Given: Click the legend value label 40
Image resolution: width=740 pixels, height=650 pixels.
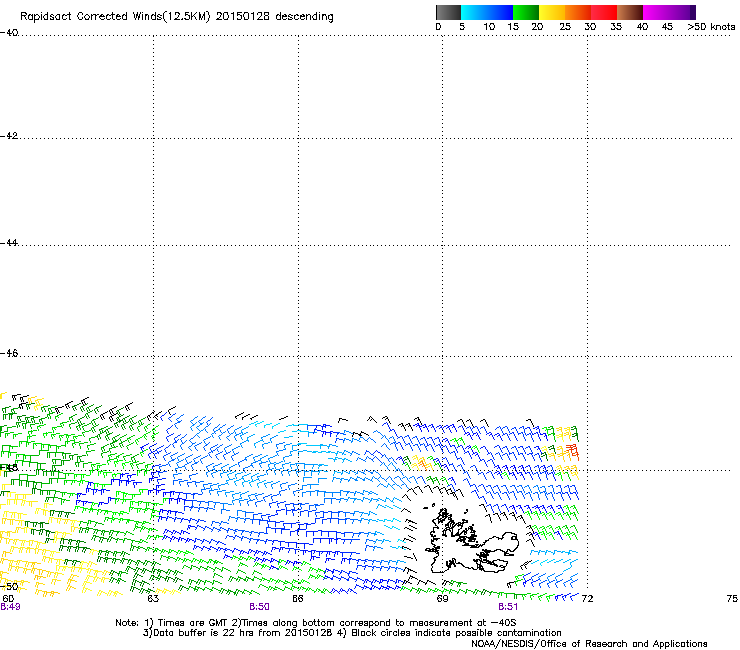Looking at the screenshot, I should coord(642,27).
